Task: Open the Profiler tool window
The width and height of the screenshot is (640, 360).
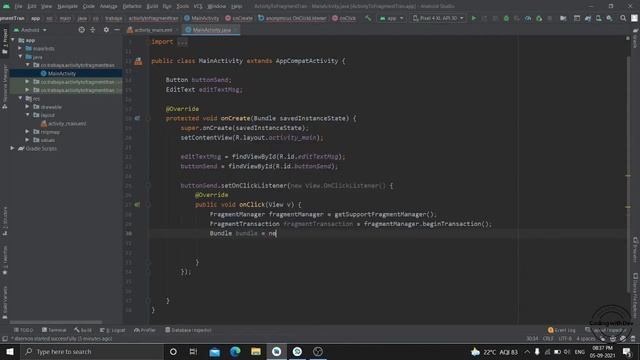Action: [145, 330]
